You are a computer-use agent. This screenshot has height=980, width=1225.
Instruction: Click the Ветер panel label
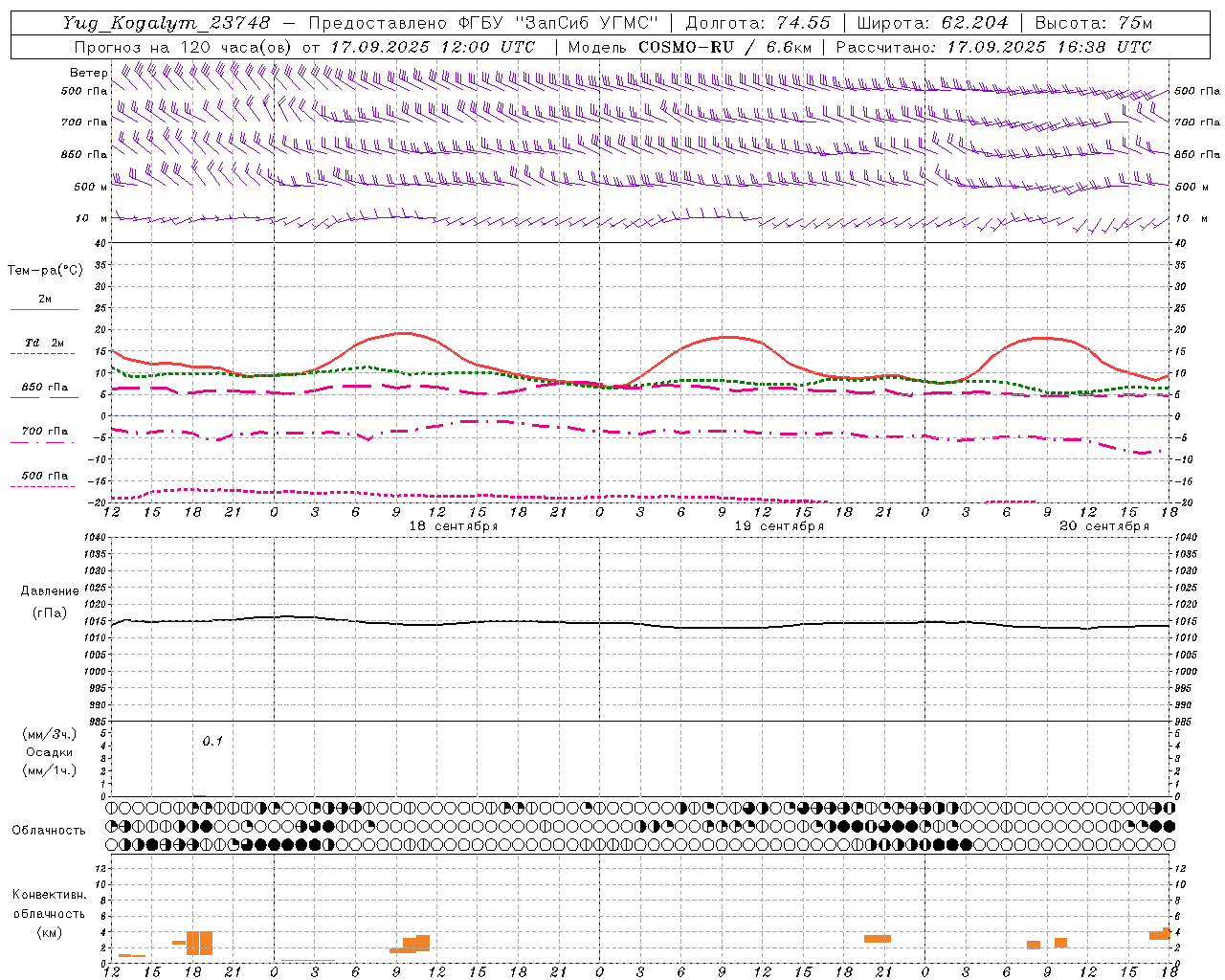tap(88, 73)
